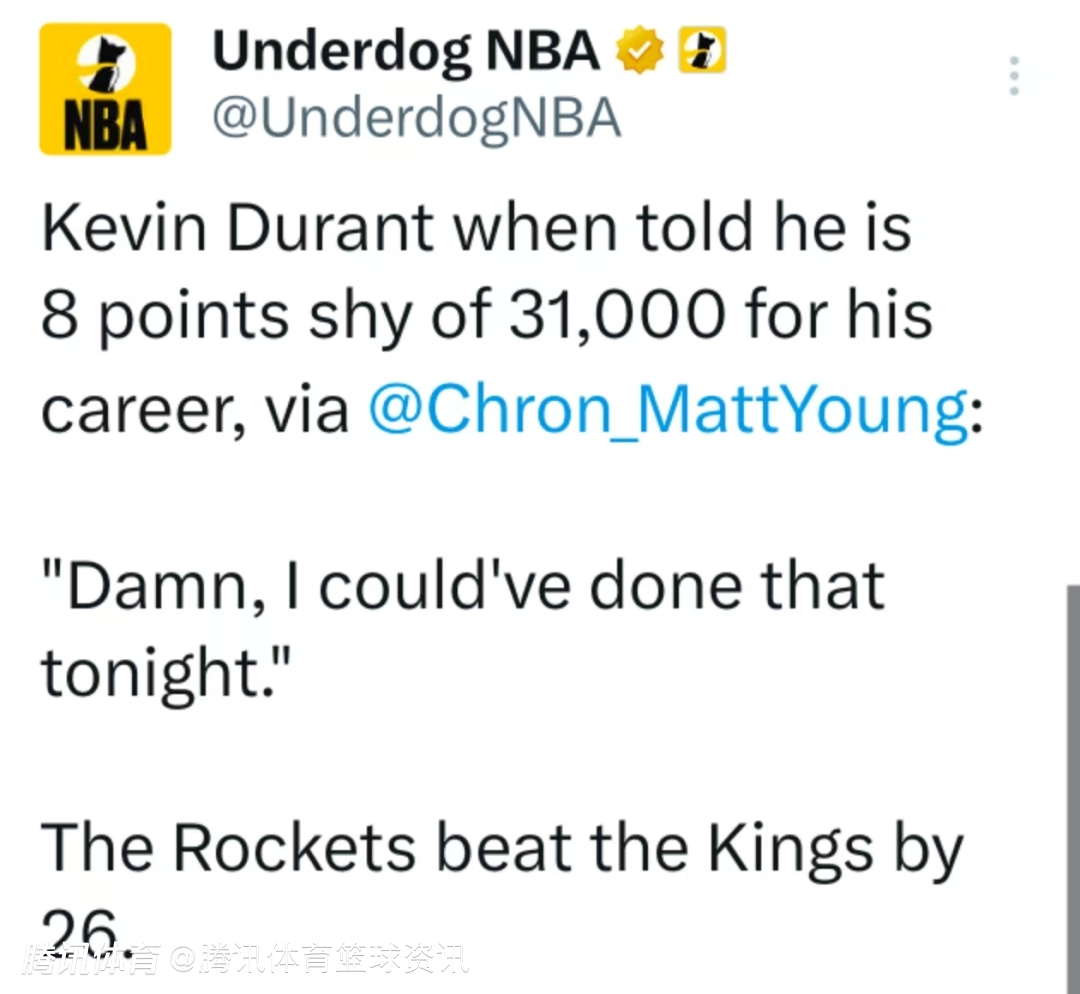1080x994 pixels.
Task: Click the word "tonight." in the quote
Action: point(159,673)
